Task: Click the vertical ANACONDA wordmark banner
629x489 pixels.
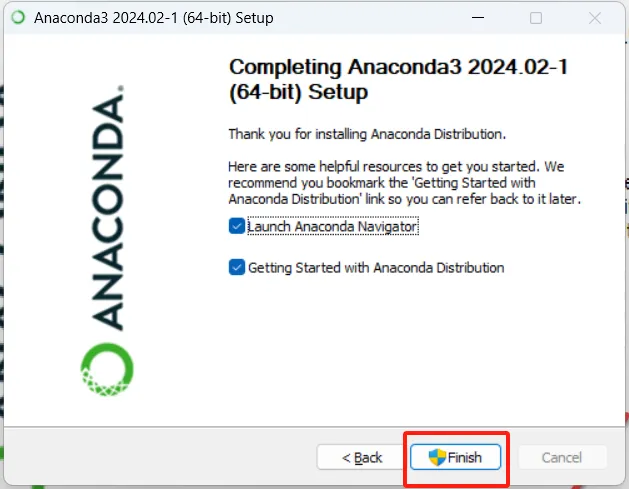Action: pos(107,208)
